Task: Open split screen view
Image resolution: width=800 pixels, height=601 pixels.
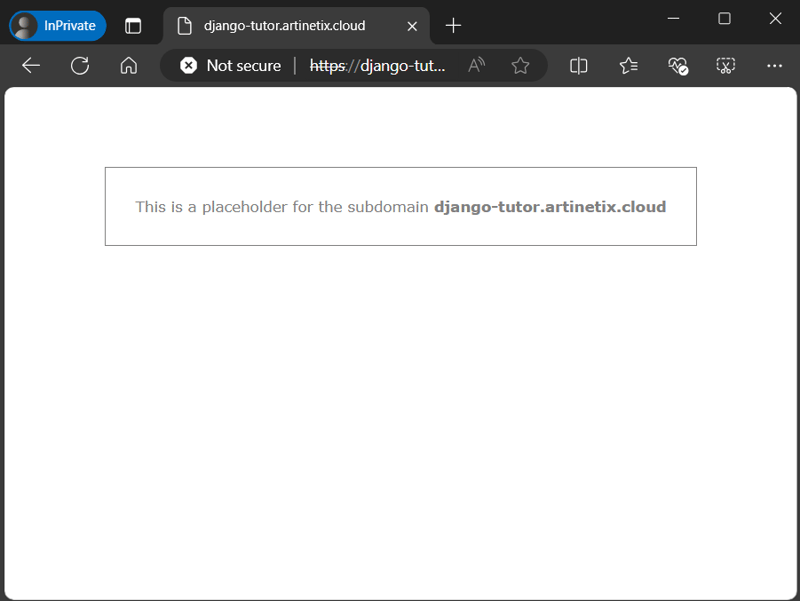Action: pos(579,65)
